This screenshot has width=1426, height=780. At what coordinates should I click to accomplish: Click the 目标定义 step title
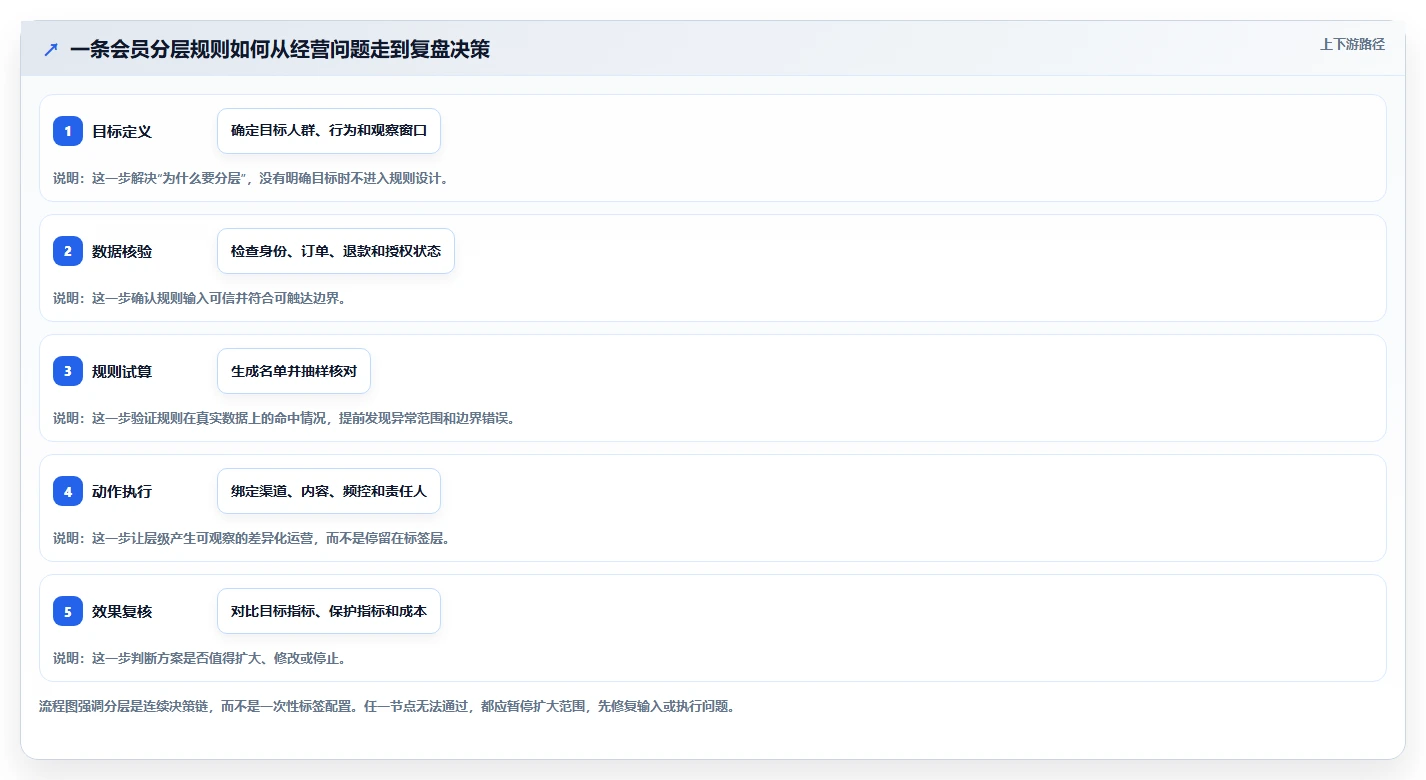(x=122, y=131)
